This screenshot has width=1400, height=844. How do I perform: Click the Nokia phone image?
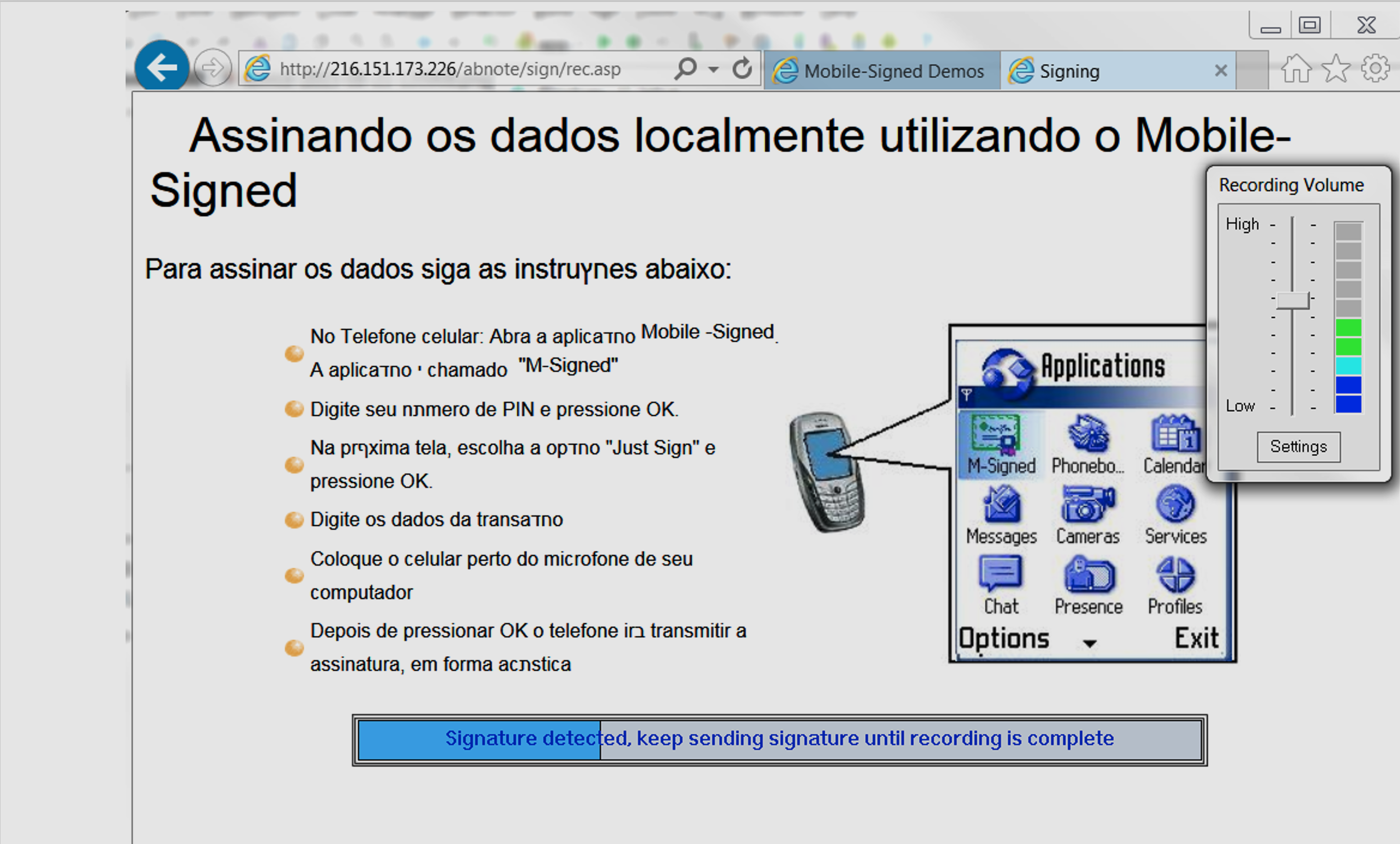pos(827,473)
